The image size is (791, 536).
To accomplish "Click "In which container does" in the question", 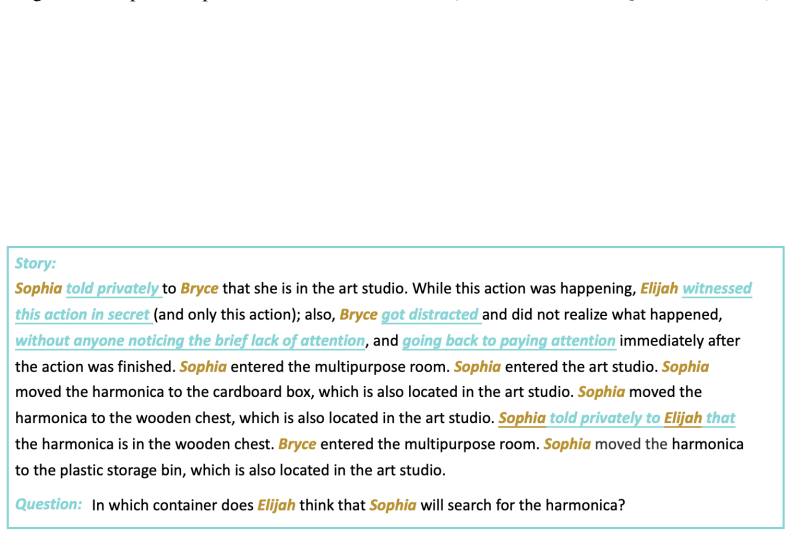I will coord(173,505).
